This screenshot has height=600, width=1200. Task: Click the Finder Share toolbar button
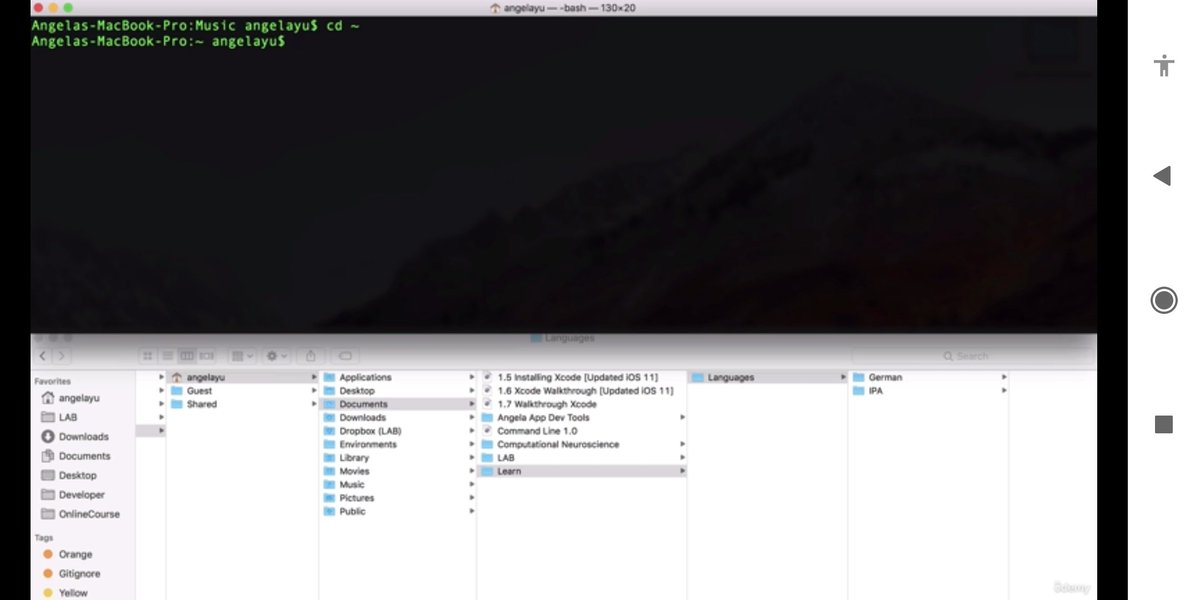click(311, 356)
